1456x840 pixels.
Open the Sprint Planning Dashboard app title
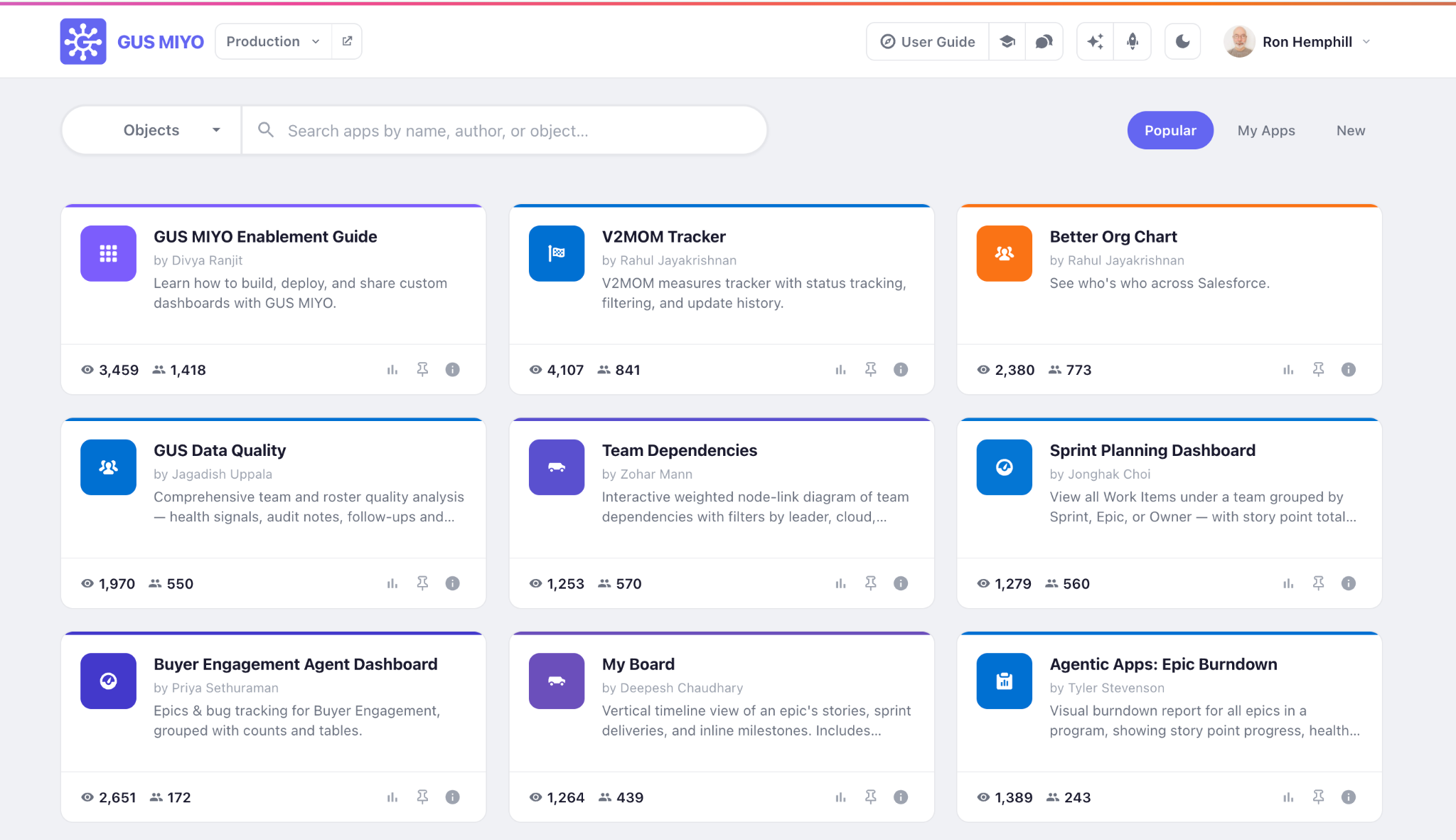pyautogui.click(x=1152, y=450)
